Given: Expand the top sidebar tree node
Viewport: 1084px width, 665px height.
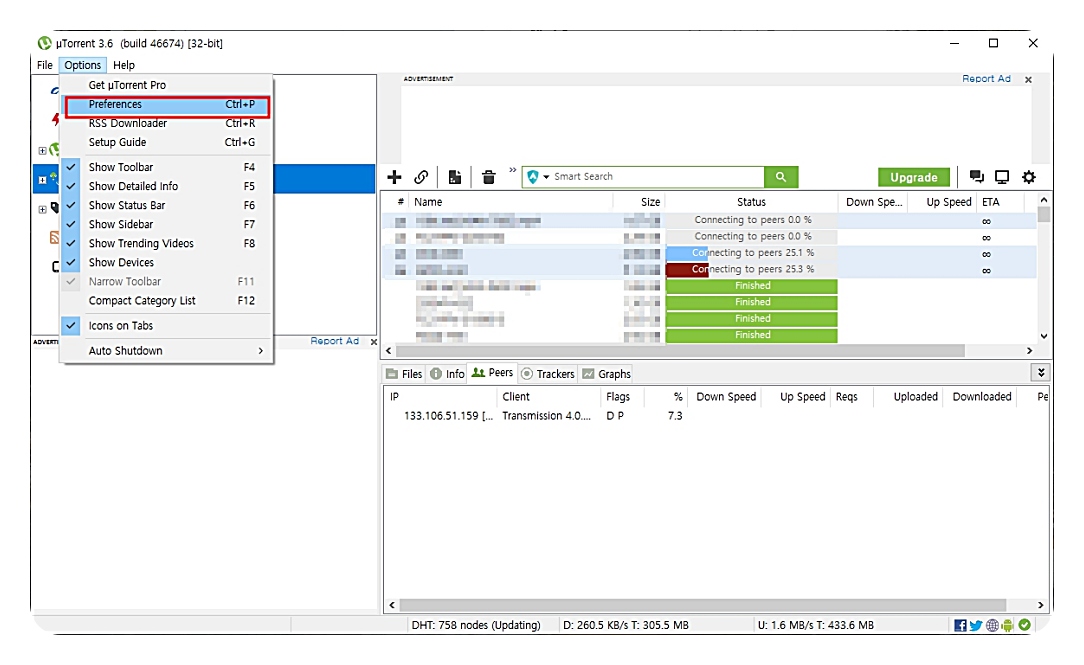Looking at the screenshot, I should (42, 150).
